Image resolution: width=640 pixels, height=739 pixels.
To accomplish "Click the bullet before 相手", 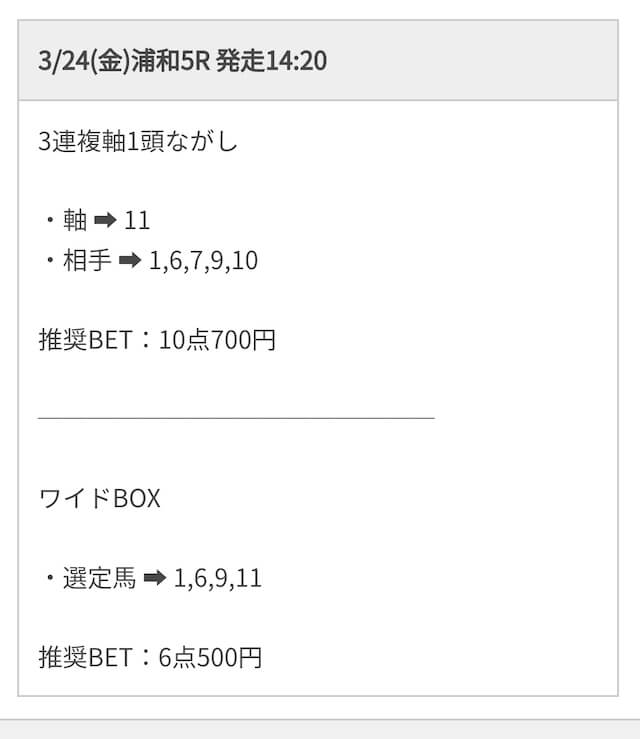I will pos(50,260).
